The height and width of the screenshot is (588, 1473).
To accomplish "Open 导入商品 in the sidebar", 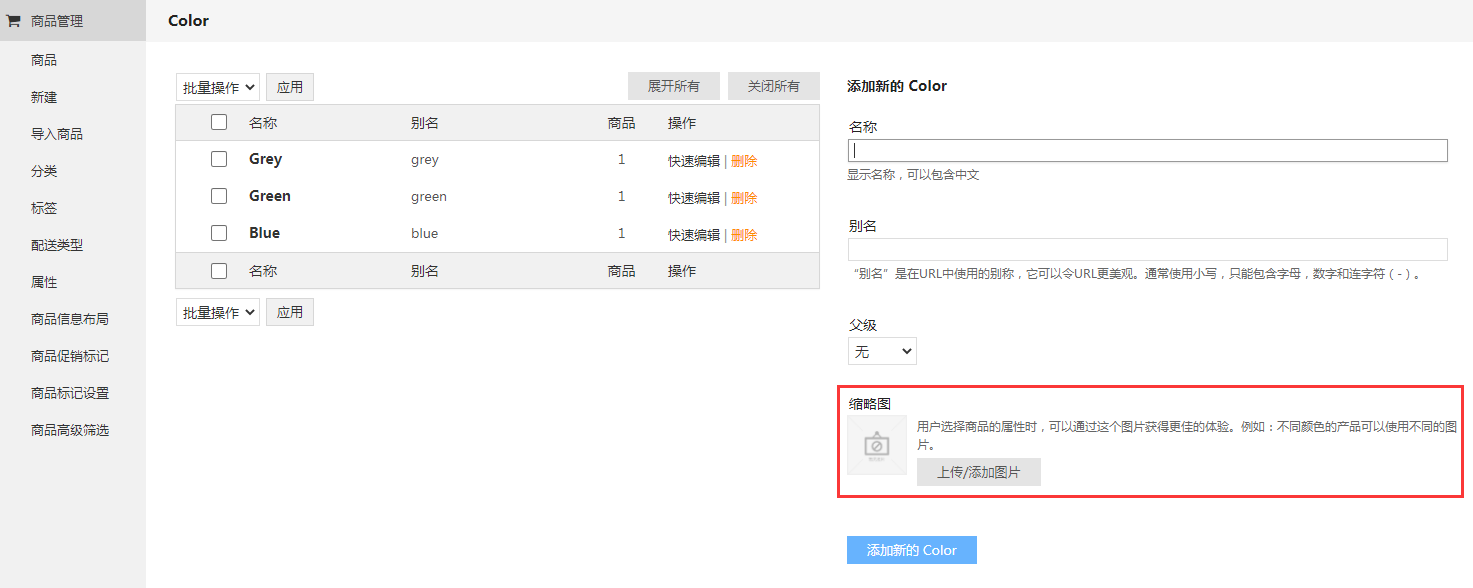I will point(57,134).
